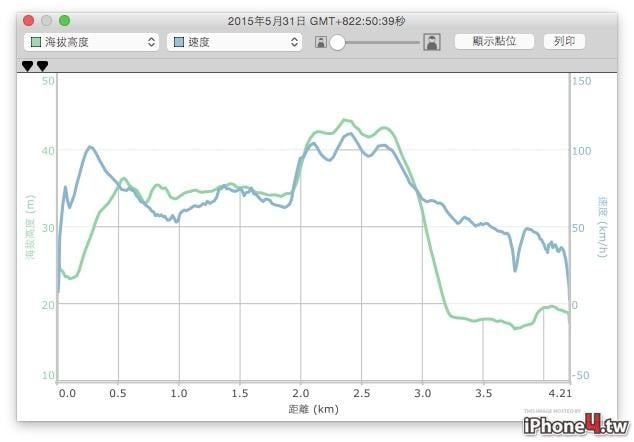The image size is (634, 442).
Task: Click the stepper arrows on 速度 popup
Action: [294, 42]
